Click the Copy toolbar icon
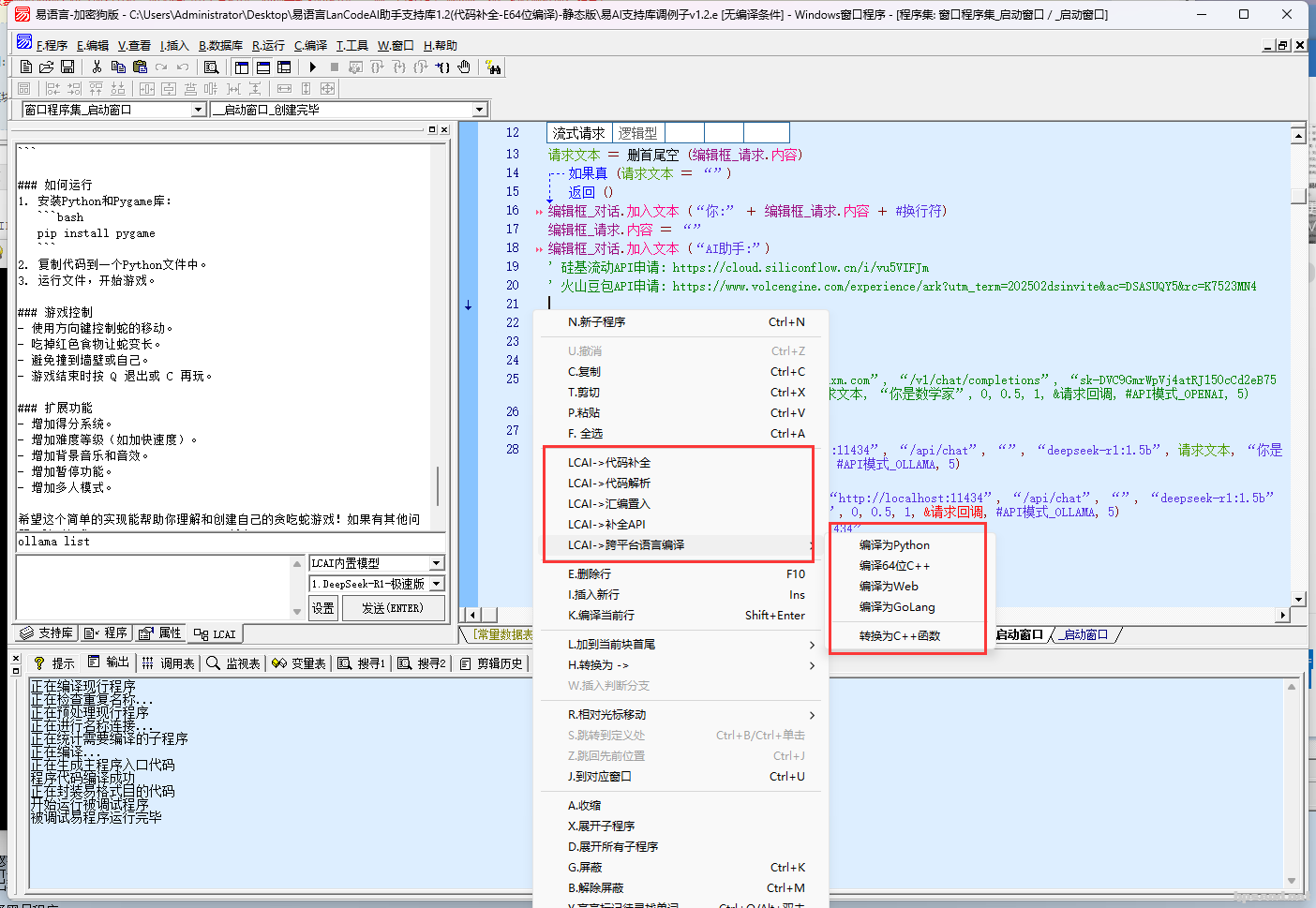1316x908 pixels. coord(118,67)
